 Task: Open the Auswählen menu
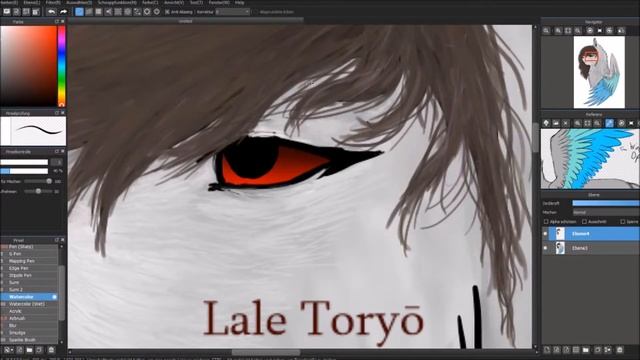coord(79,2)
